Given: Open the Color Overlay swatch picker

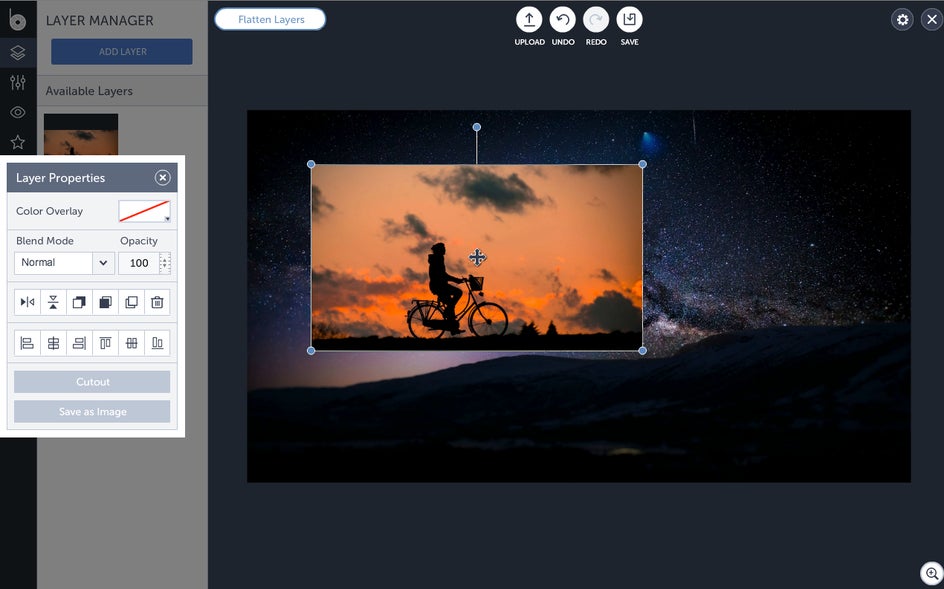Looking at the screenshot, I should click(x=144, y=211).
